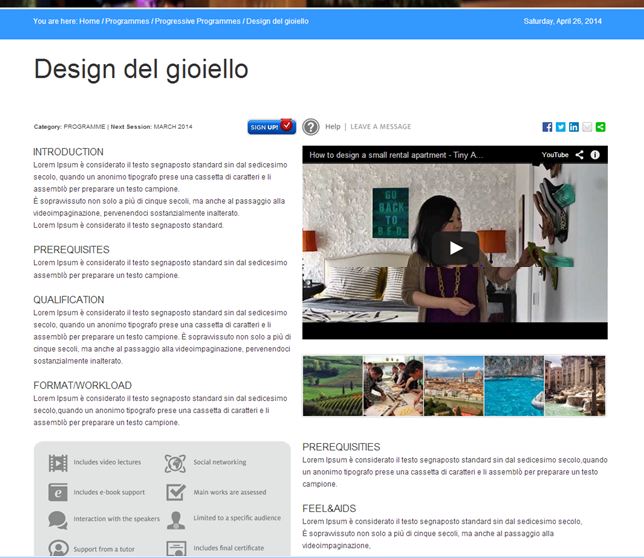Click the YouTube logo on the video
Screen dimensions: 644x558
click(x=555, y=155)
